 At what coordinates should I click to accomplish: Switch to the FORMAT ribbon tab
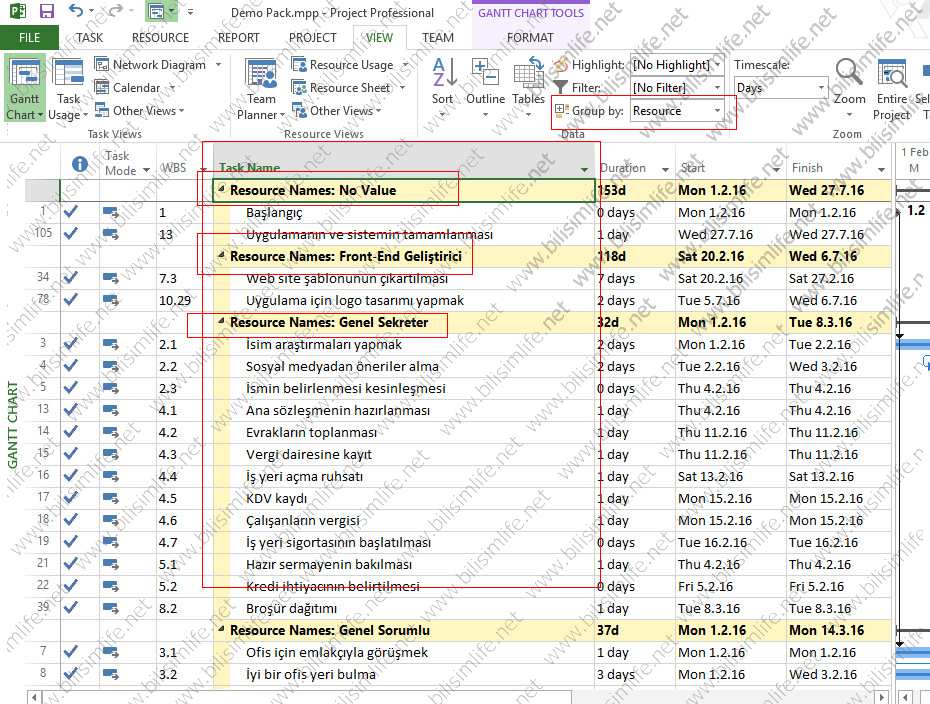click(530, 37)
